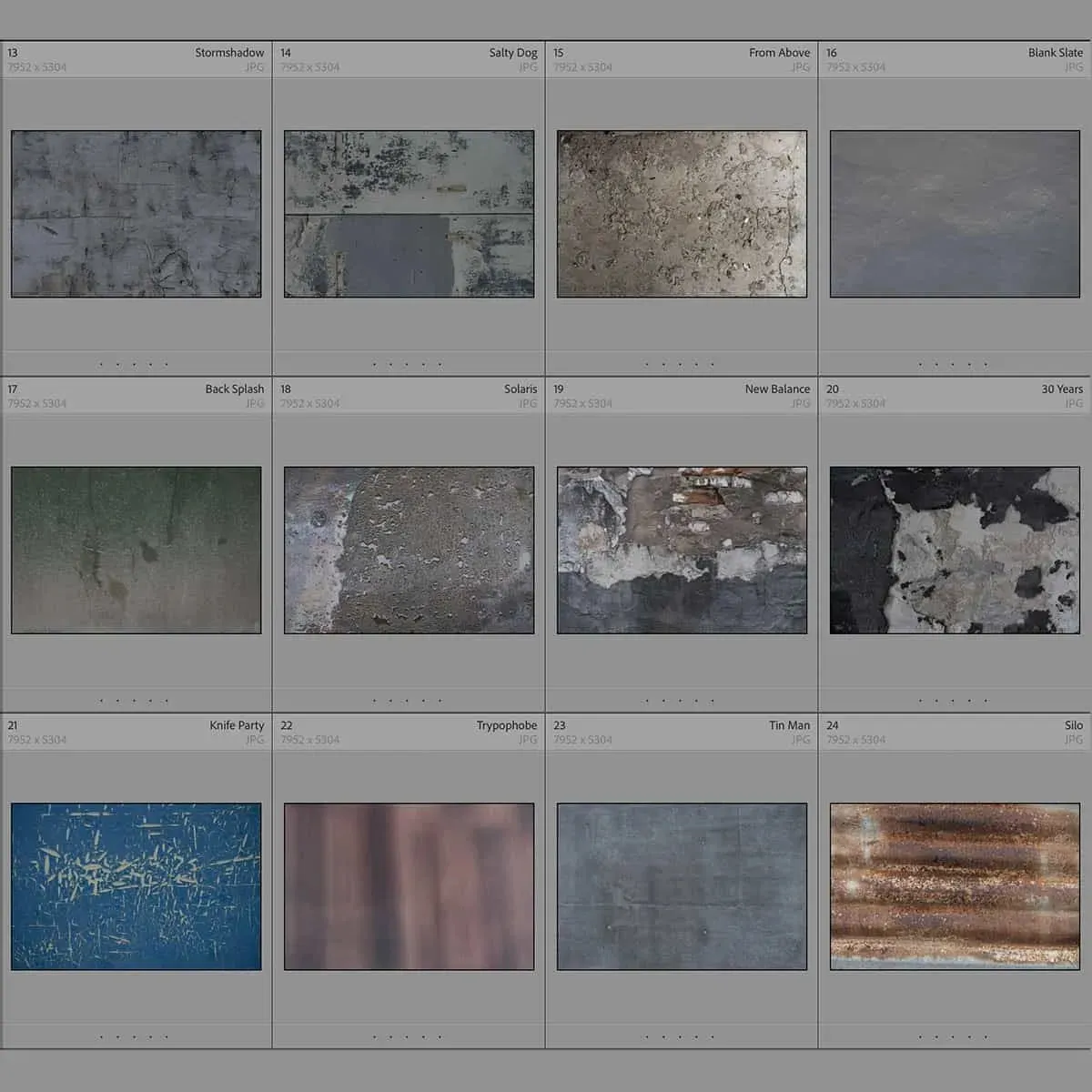The height and width of the screenshot is (1092, 1092).
Task: Select the Salty Dog texture thumbnail
Action: pos(409,214)
